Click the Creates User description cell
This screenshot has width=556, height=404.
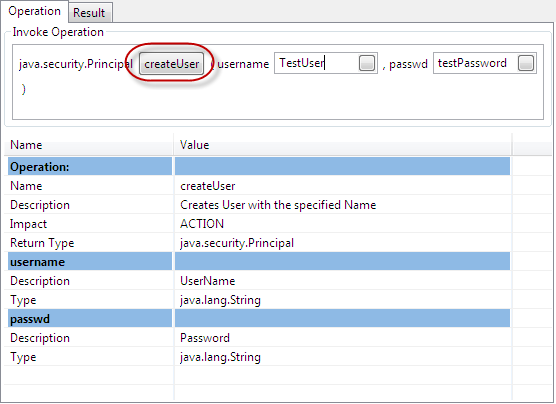click(343, 205)
